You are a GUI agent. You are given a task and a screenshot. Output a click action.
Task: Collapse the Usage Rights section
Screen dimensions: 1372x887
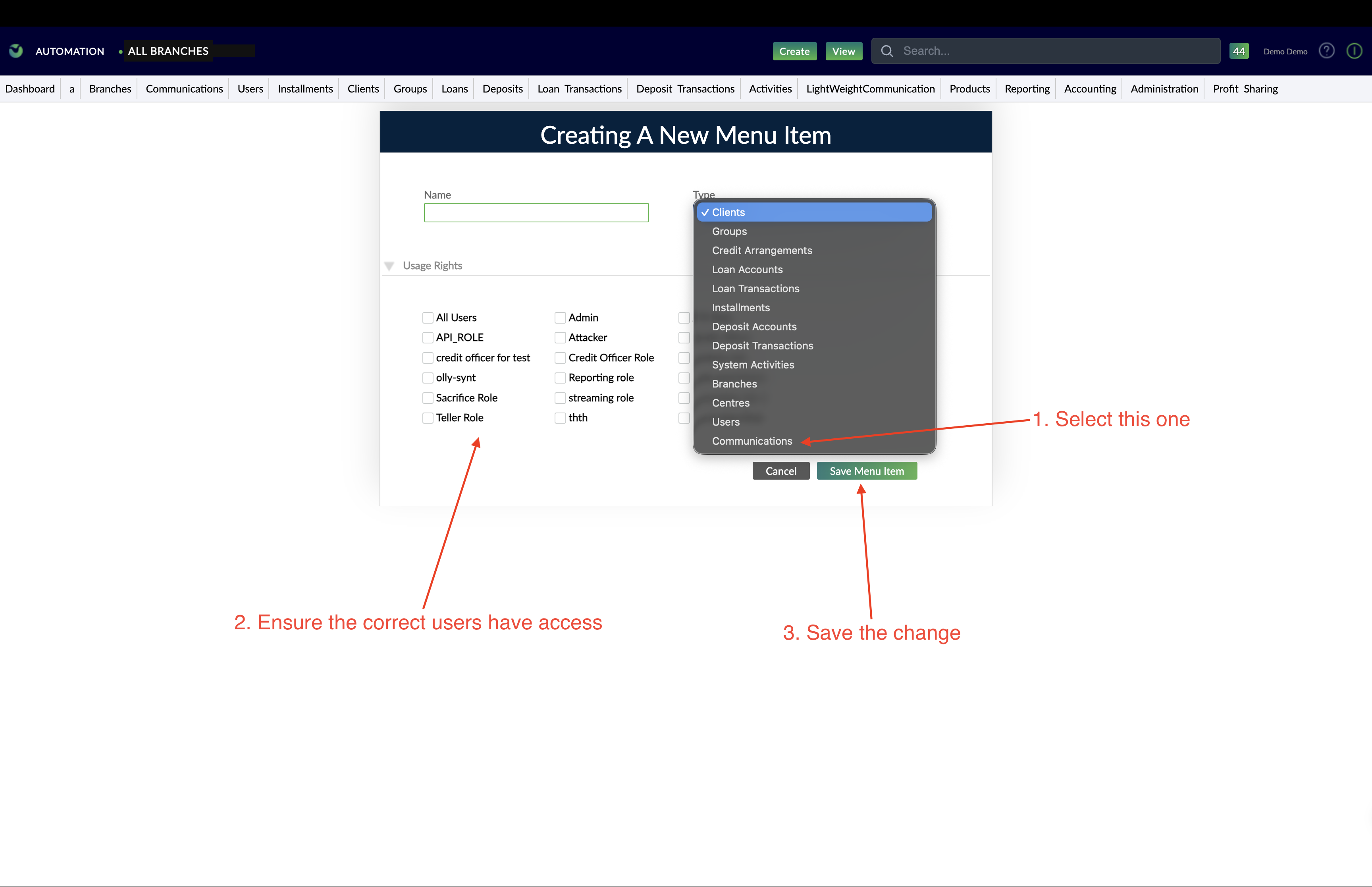pos(389,266)
